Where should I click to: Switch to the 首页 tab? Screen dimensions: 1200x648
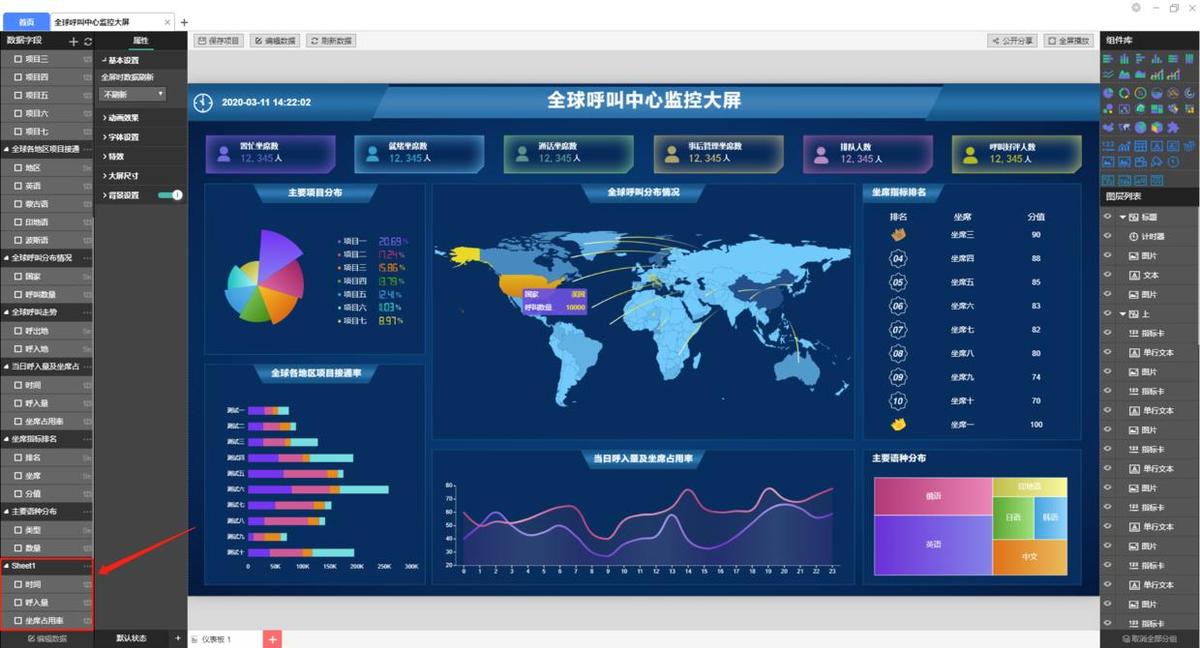click(x=25, y=21)
